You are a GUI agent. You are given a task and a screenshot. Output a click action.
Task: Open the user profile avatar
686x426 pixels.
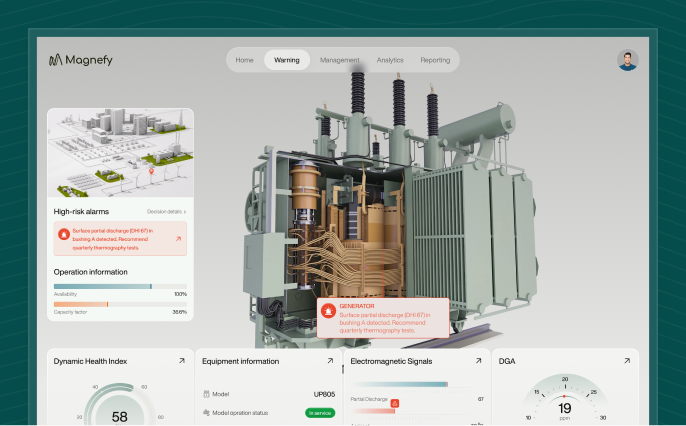click(627, 60)
